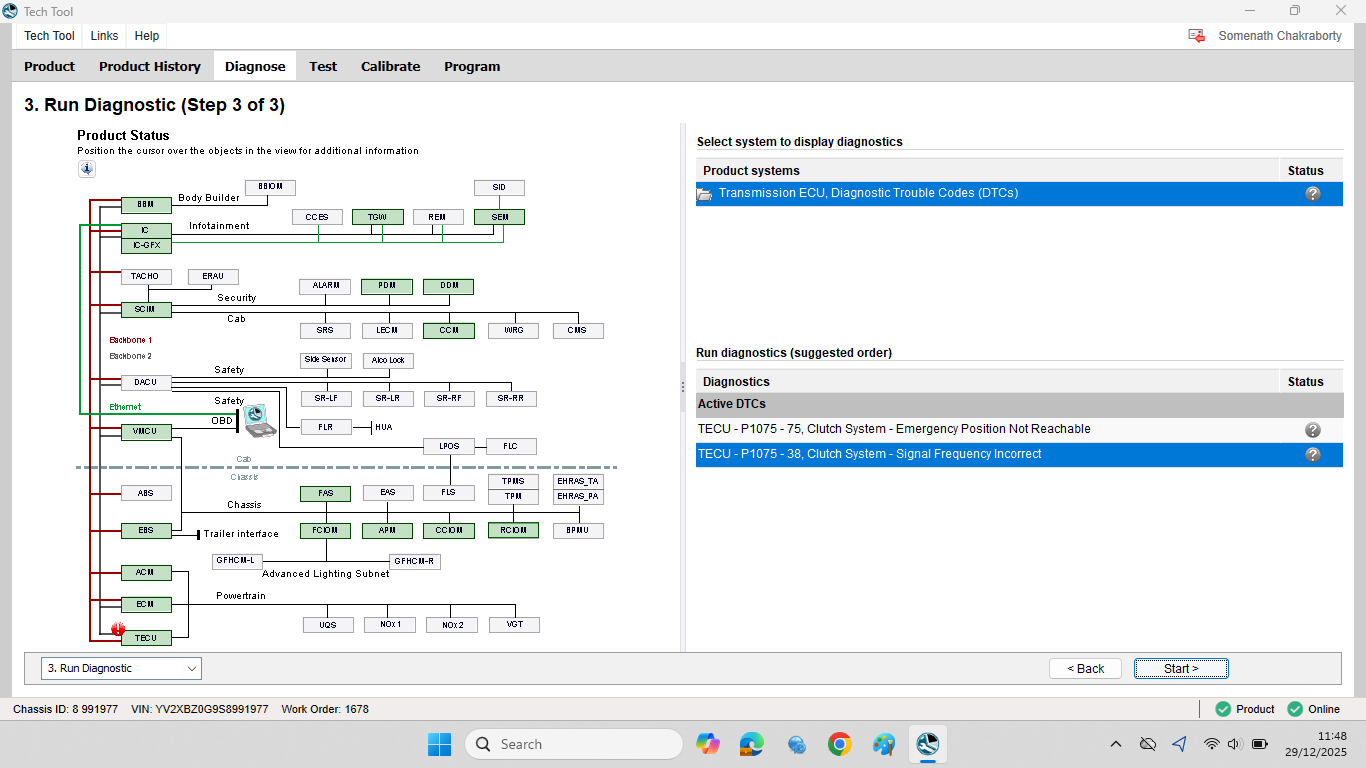
Task: Select the EBS control unit box
Action: 146,531
